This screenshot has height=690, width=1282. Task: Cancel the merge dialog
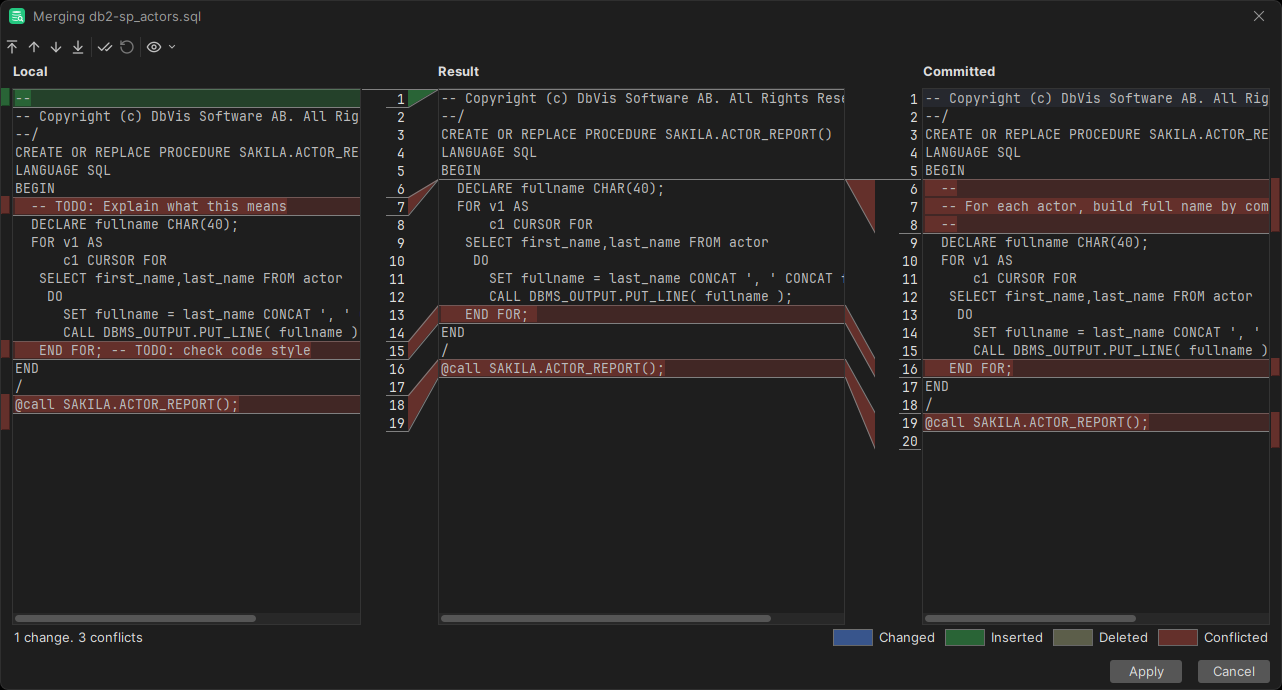pos(1233,671)
